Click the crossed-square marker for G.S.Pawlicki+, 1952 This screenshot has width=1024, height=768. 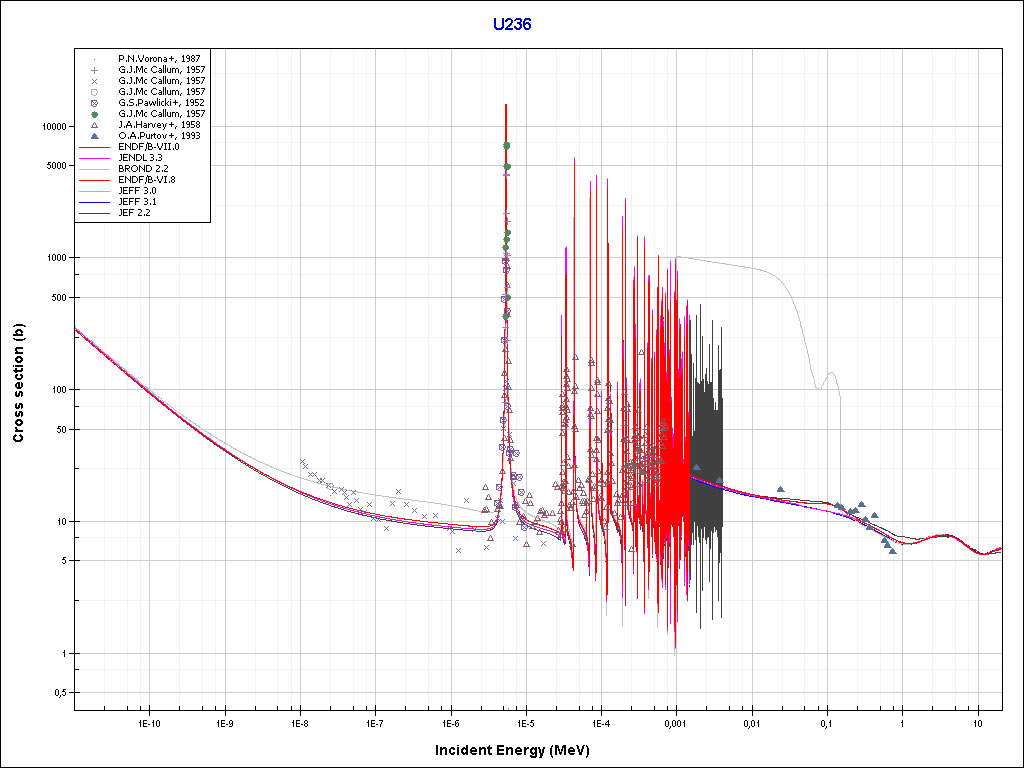pyautogui.click(x=93, y=103)
